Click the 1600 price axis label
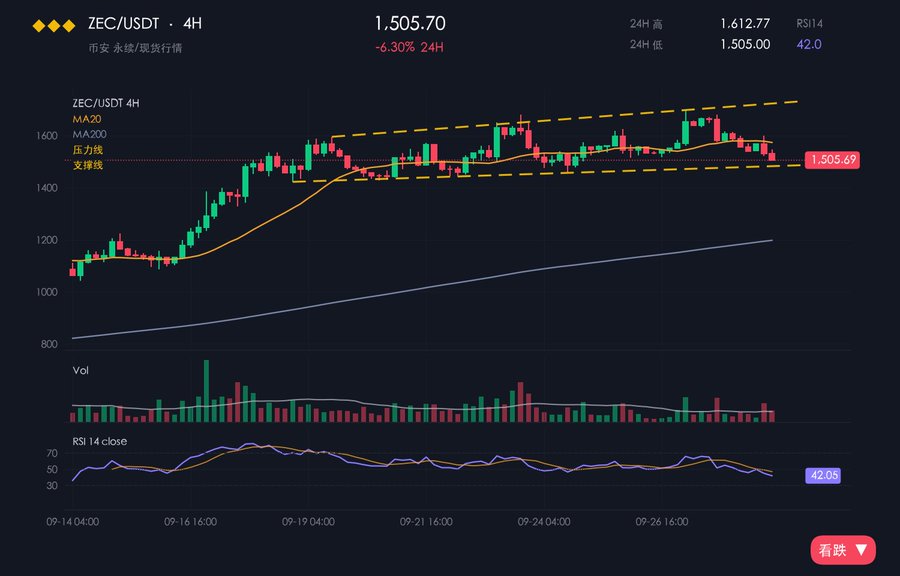The image size is (900, 576). pyautogui.click(x=48, y=136)
